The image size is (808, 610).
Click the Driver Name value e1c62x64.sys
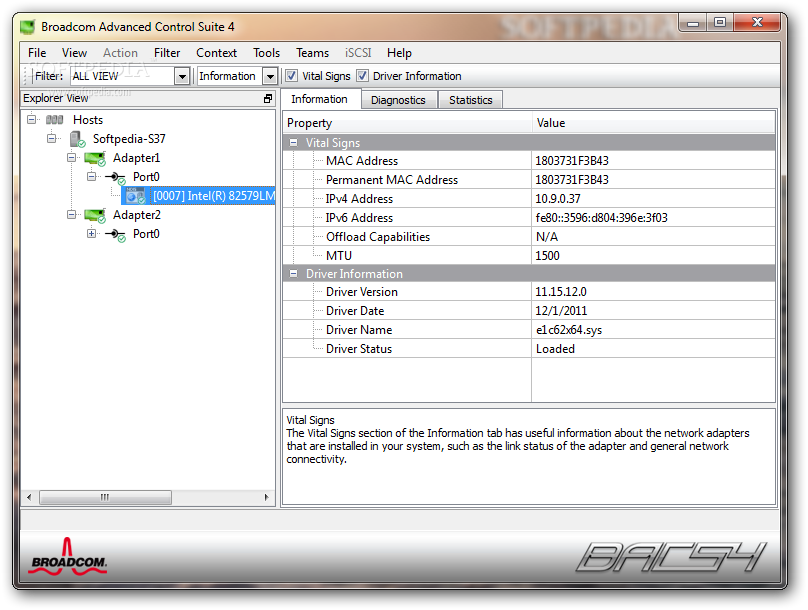pyautogui.click(x=568, y=330)
